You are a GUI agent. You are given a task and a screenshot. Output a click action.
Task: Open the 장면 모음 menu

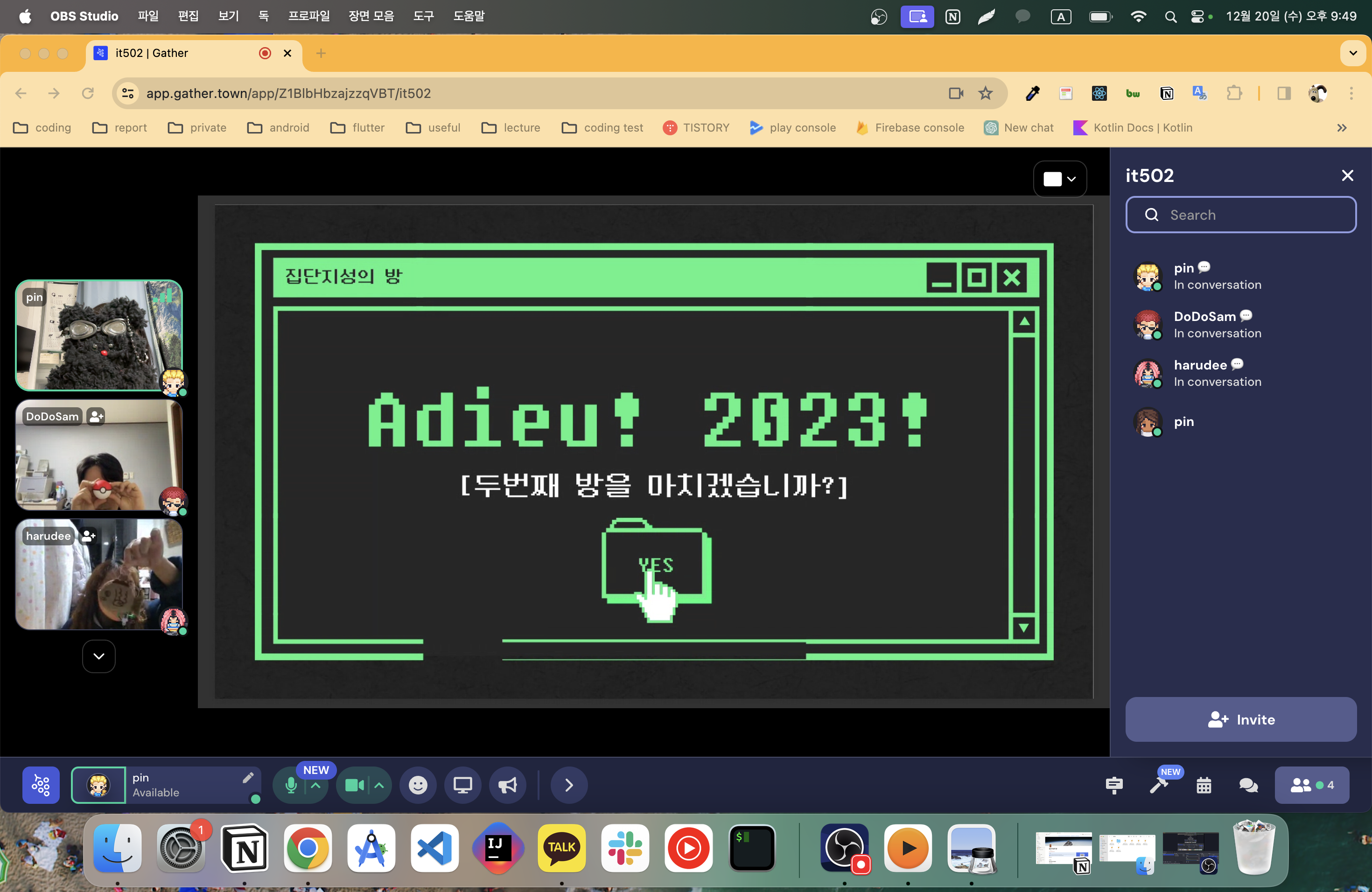(x=371, y=16)
